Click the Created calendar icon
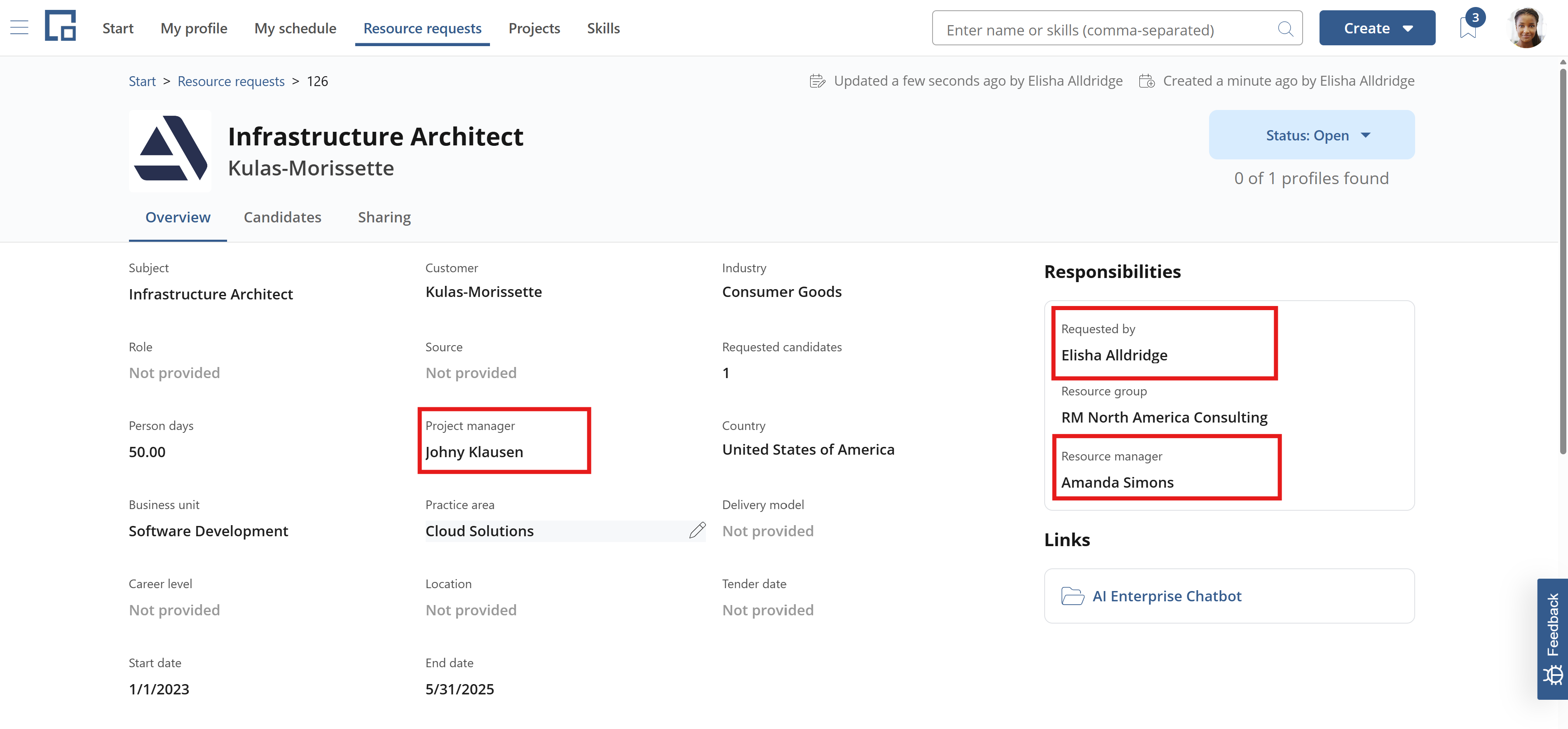1568x729 pixels. click(x=1147, y=81)
